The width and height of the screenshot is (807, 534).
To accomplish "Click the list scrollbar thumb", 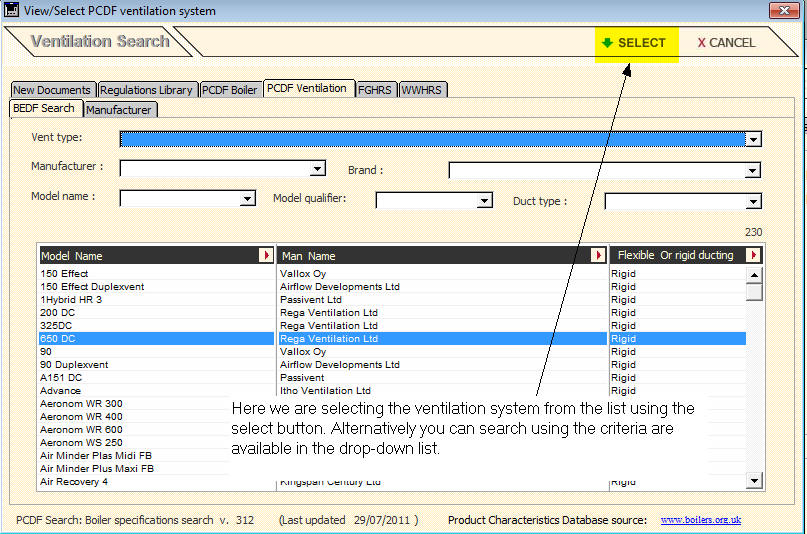I will point(754,292).
